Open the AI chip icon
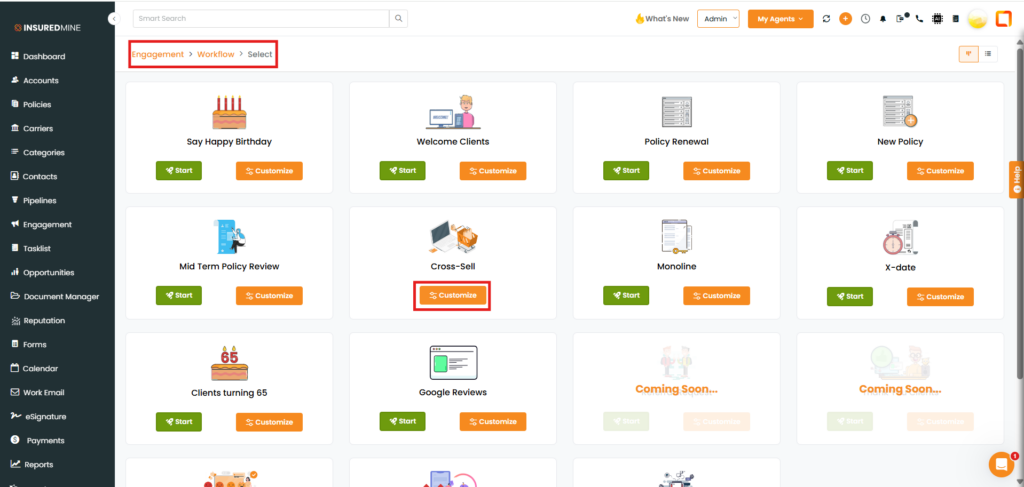The width and height of the screenshot is (1024, 487). [937, 19]
